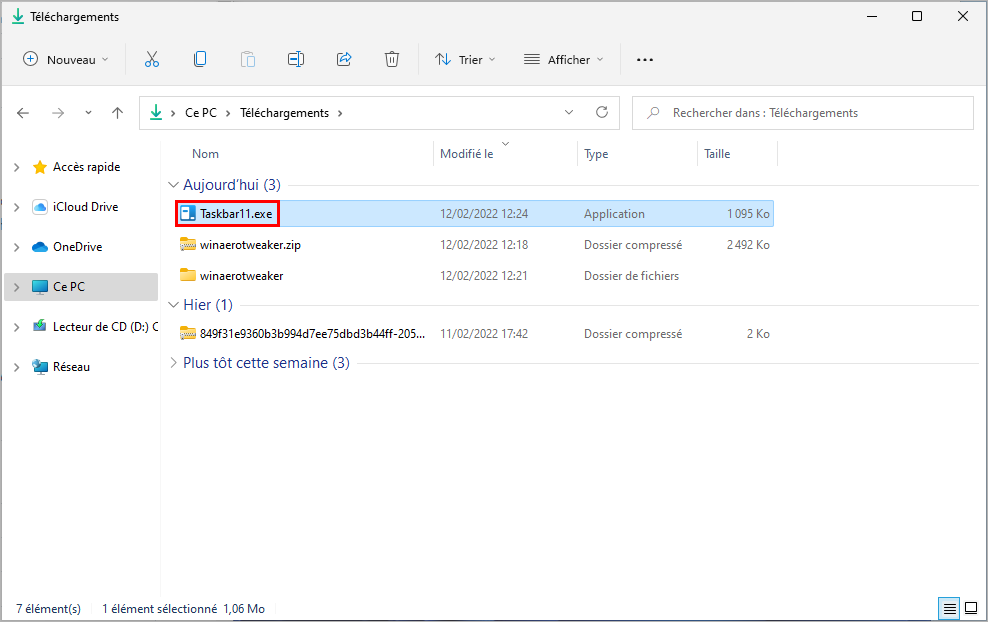The image size is (988, 622).
Task: Open the Nouveau menu
Action: coord(66,59)
